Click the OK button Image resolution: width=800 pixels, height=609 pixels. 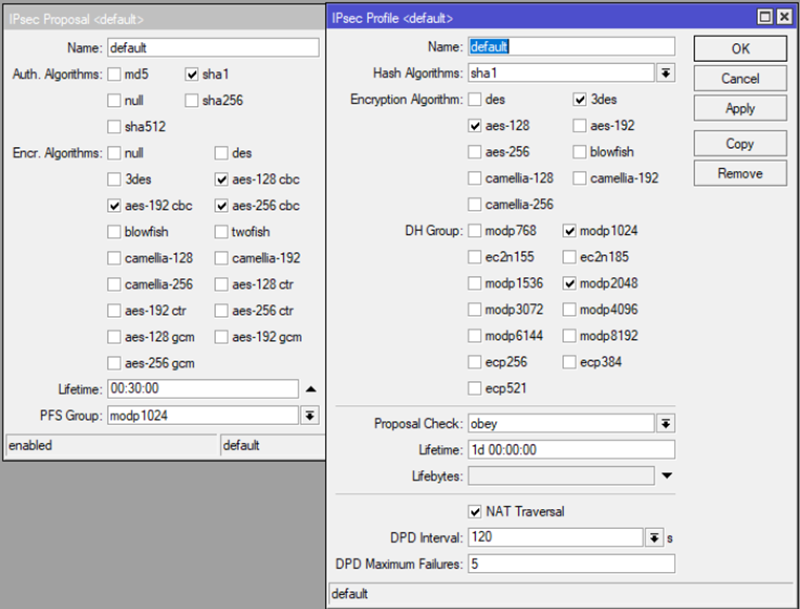pyautogui.click(x=740, y=48)
